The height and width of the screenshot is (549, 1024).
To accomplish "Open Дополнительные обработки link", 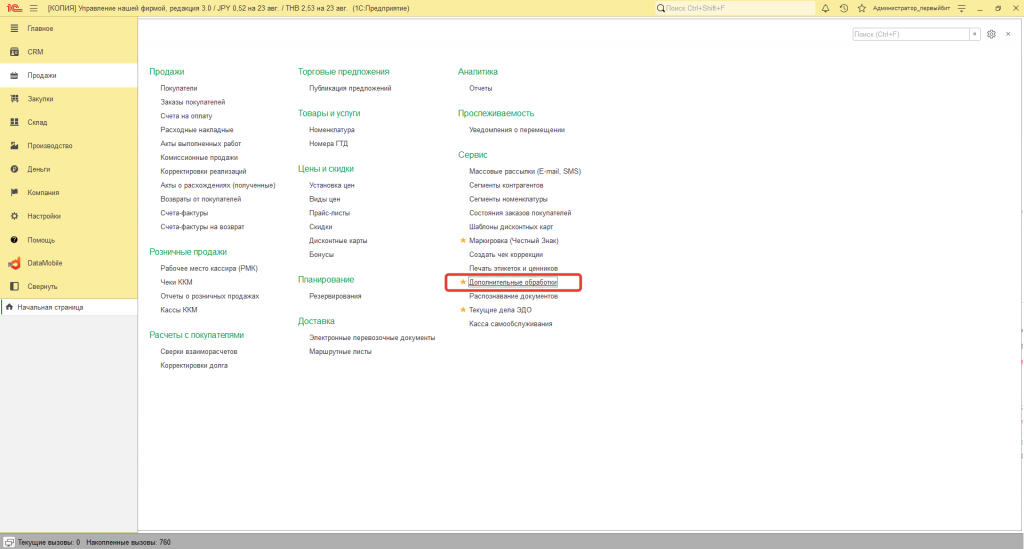I will pos(513,282).
